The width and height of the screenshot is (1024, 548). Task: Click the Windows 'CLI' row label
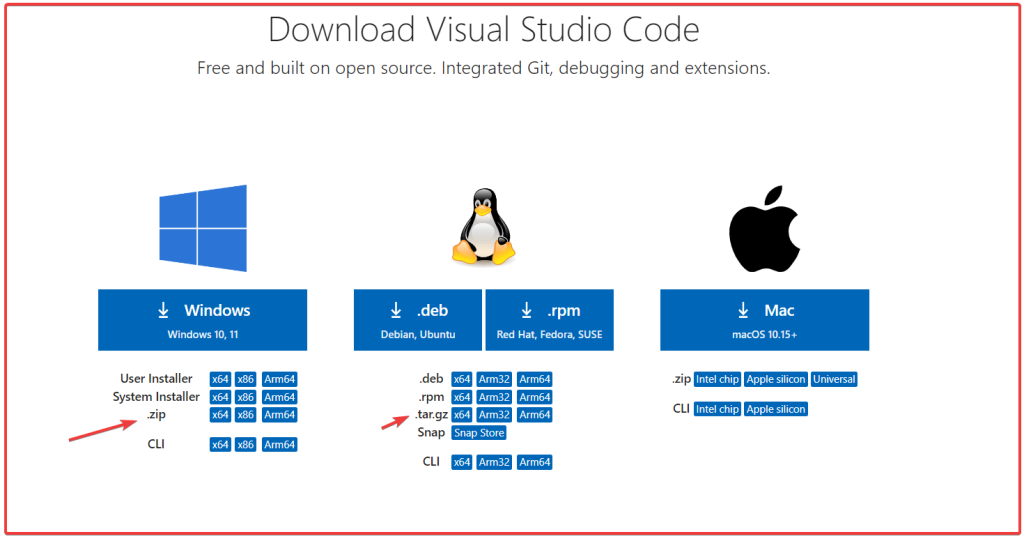pos(156,444)
